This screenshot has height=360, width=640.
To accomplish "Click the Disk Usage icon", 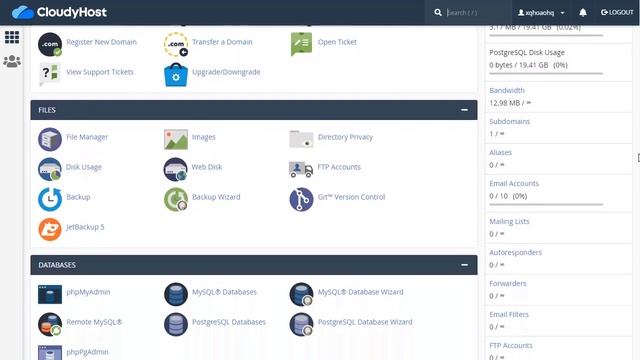I will click(50, 169).
